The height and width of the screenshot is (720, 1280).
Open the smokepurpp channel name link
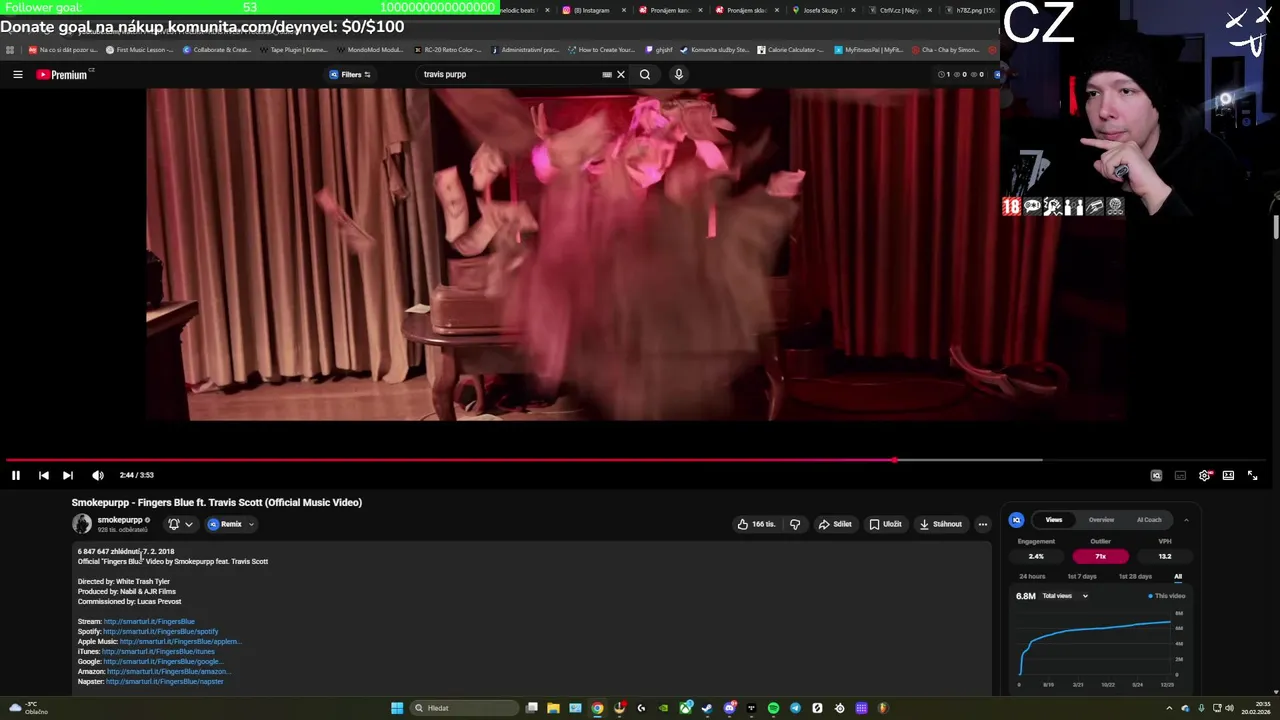(x=120, y=520)
